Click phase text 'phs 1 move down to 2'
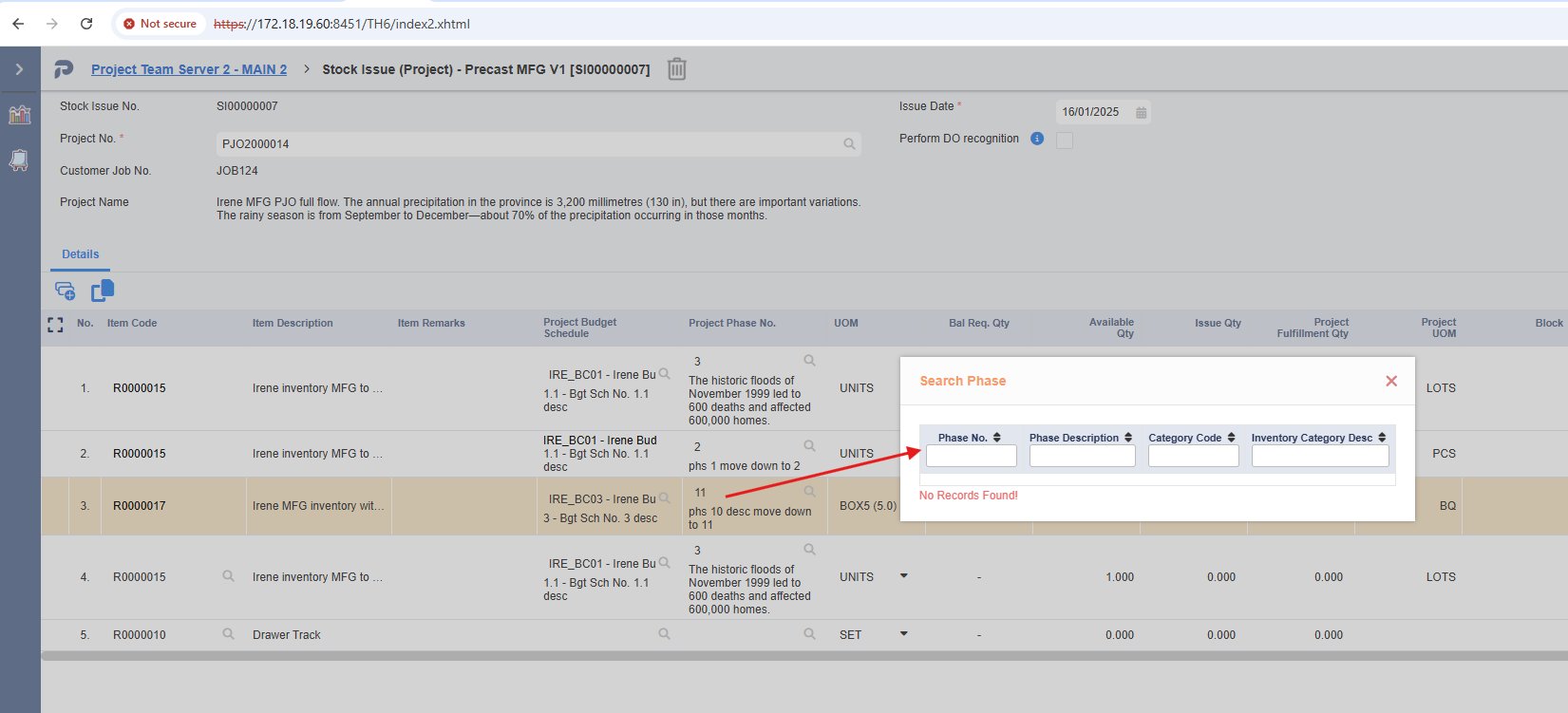 tap(745, 466)
